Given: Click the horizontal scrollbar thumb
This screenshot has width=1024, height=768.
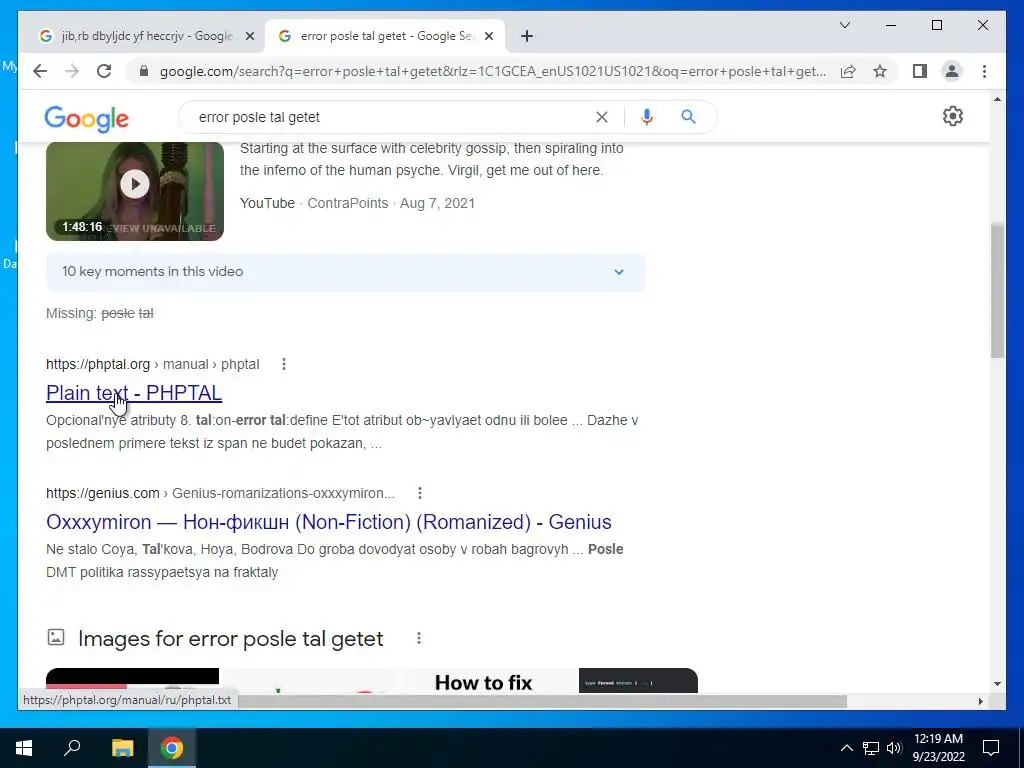Looking at the screenshot, I should [542, 701].
